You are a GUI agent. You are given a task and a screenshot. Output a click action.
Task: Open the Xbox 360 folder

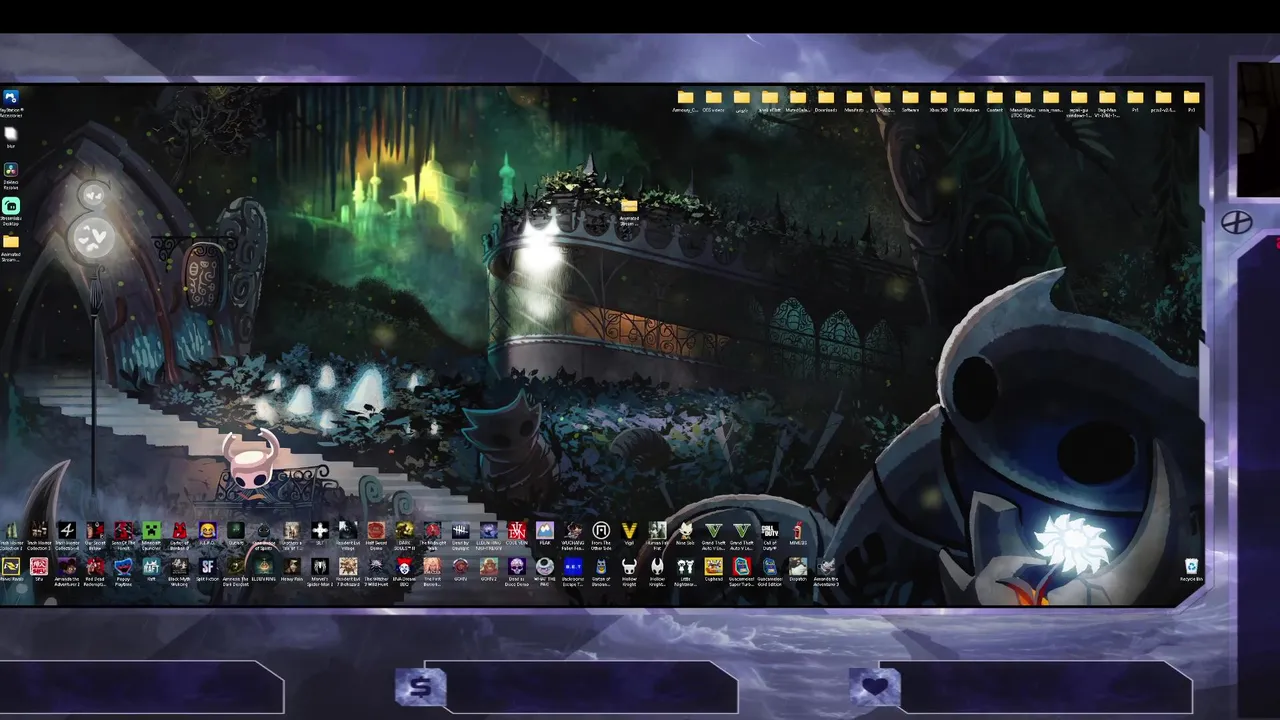(x=938, y=100)
